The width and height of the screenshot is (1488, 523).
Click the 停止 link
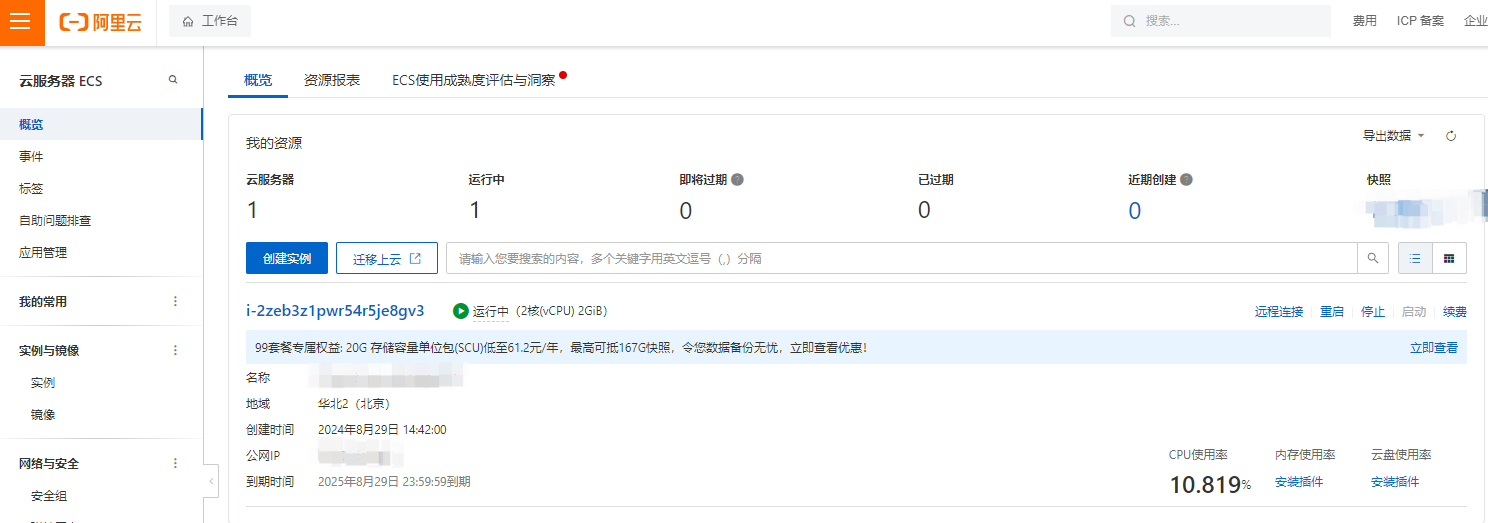pos(1373,312)
